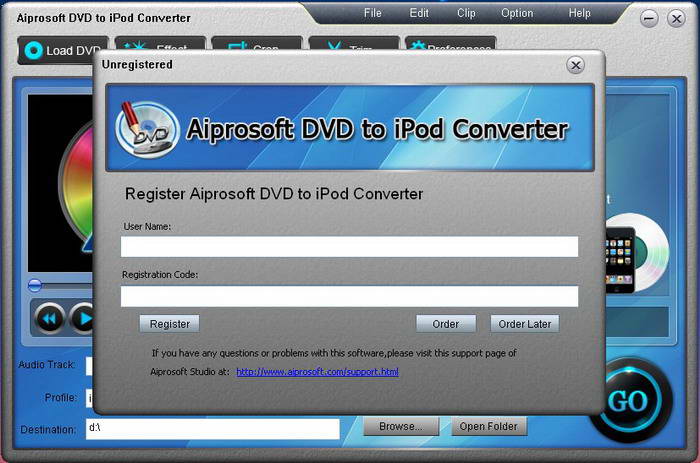This screenshot has width=700, height=463.
Task: Click the Browse... button
Action: pos(401,426)
